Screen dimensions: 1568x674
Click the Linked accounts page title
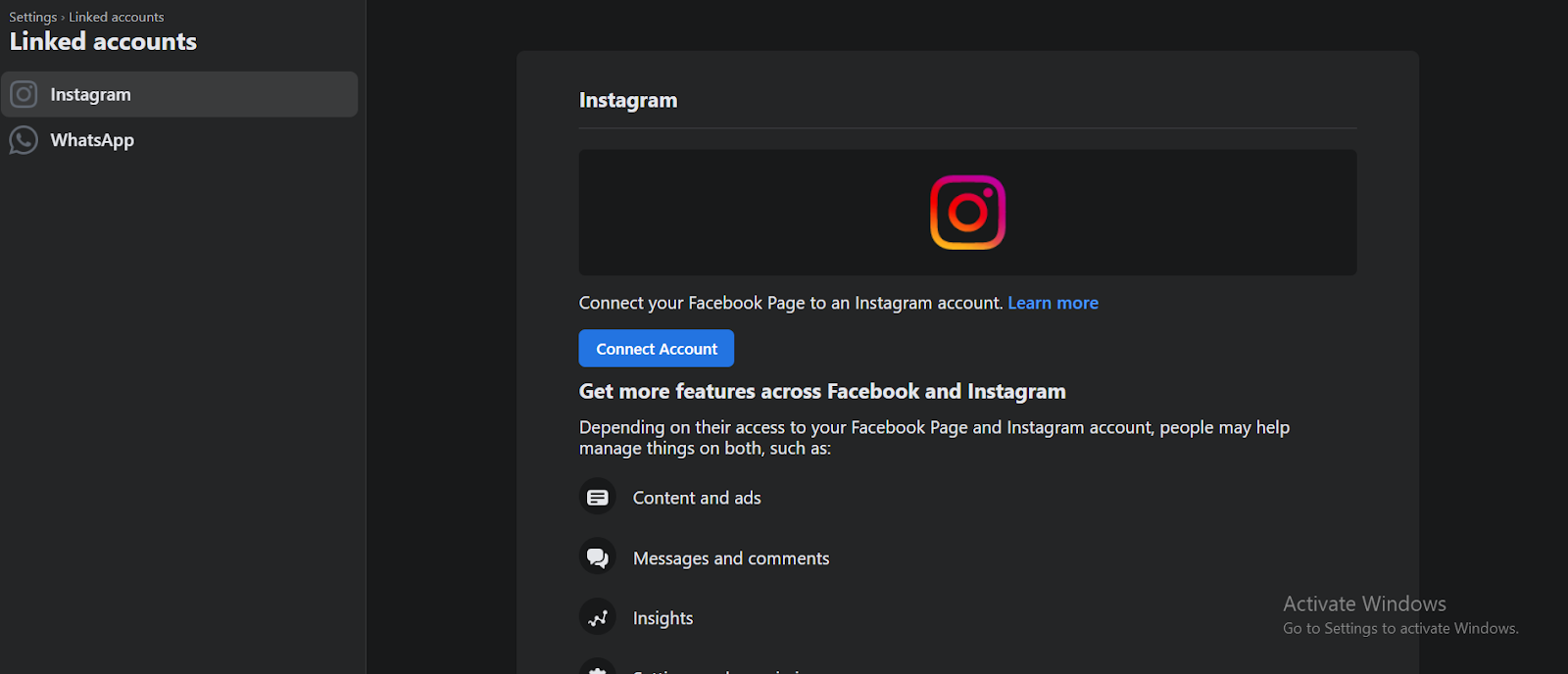pyautogui.click(x=103, y=41)
